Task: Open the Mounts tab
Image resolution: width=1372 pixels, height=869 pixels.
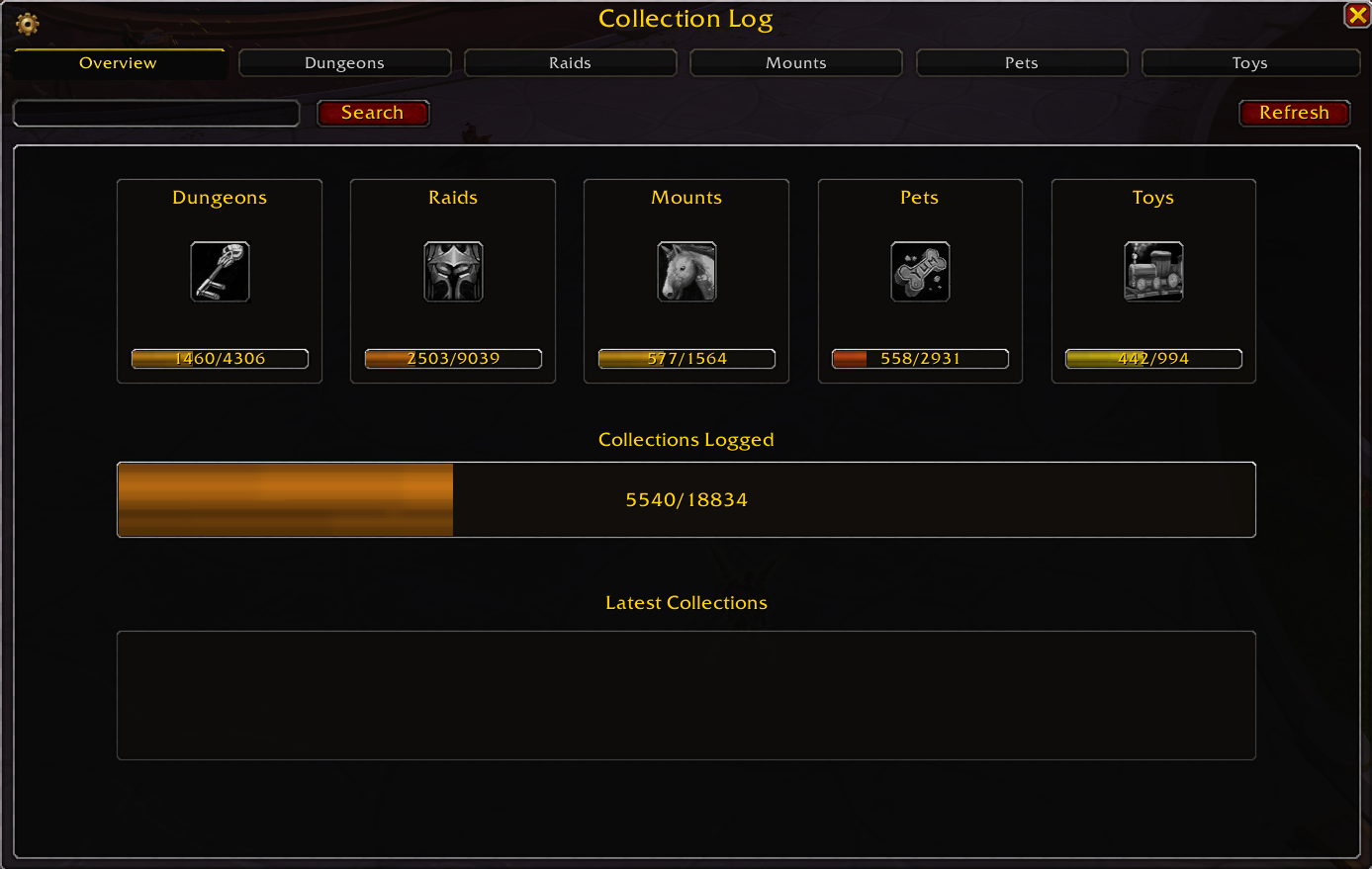Action: (x=795, y=63)
